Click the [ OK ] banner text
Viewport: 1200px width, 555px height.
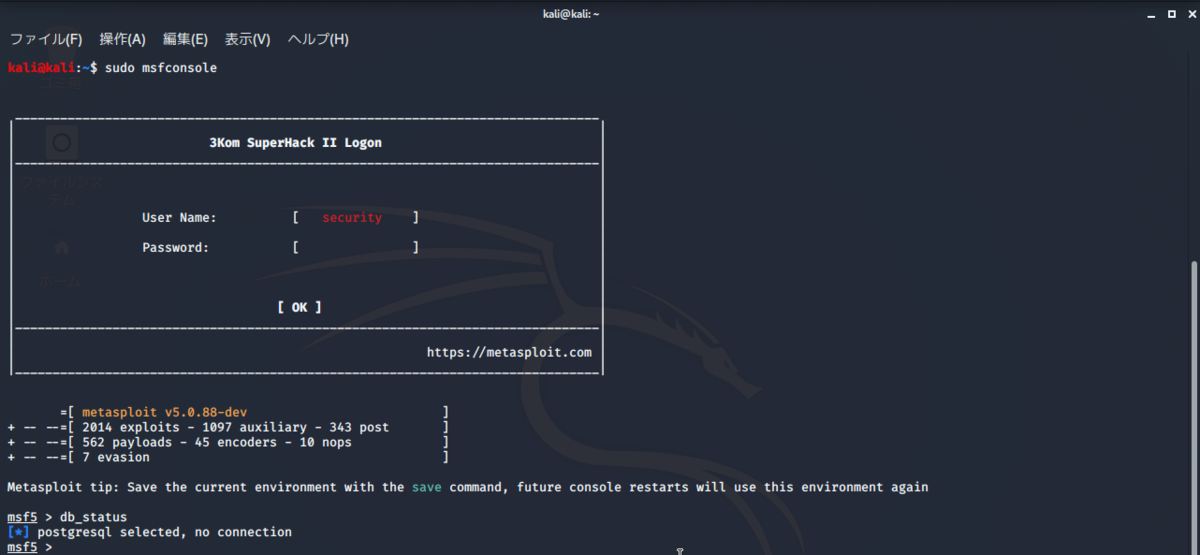(x=299, y=307)
